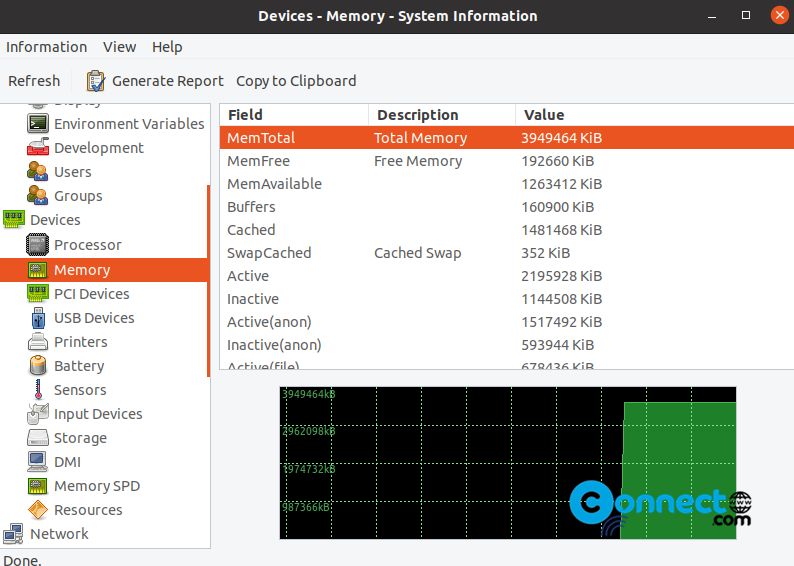The image size is (794, 566).
Task: Click the PCI Devices card icon
Action: click(38, 294)
